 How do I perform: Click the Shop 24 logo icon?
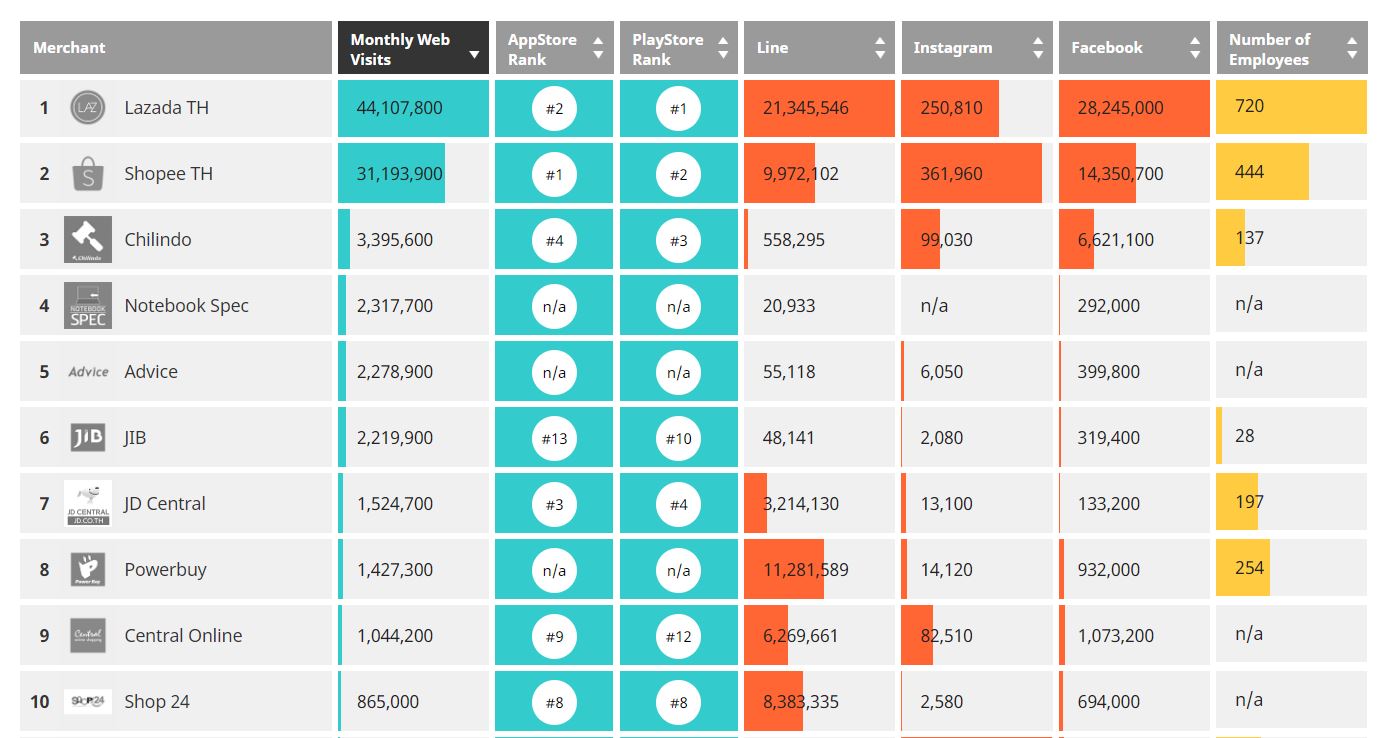[88, 702]
